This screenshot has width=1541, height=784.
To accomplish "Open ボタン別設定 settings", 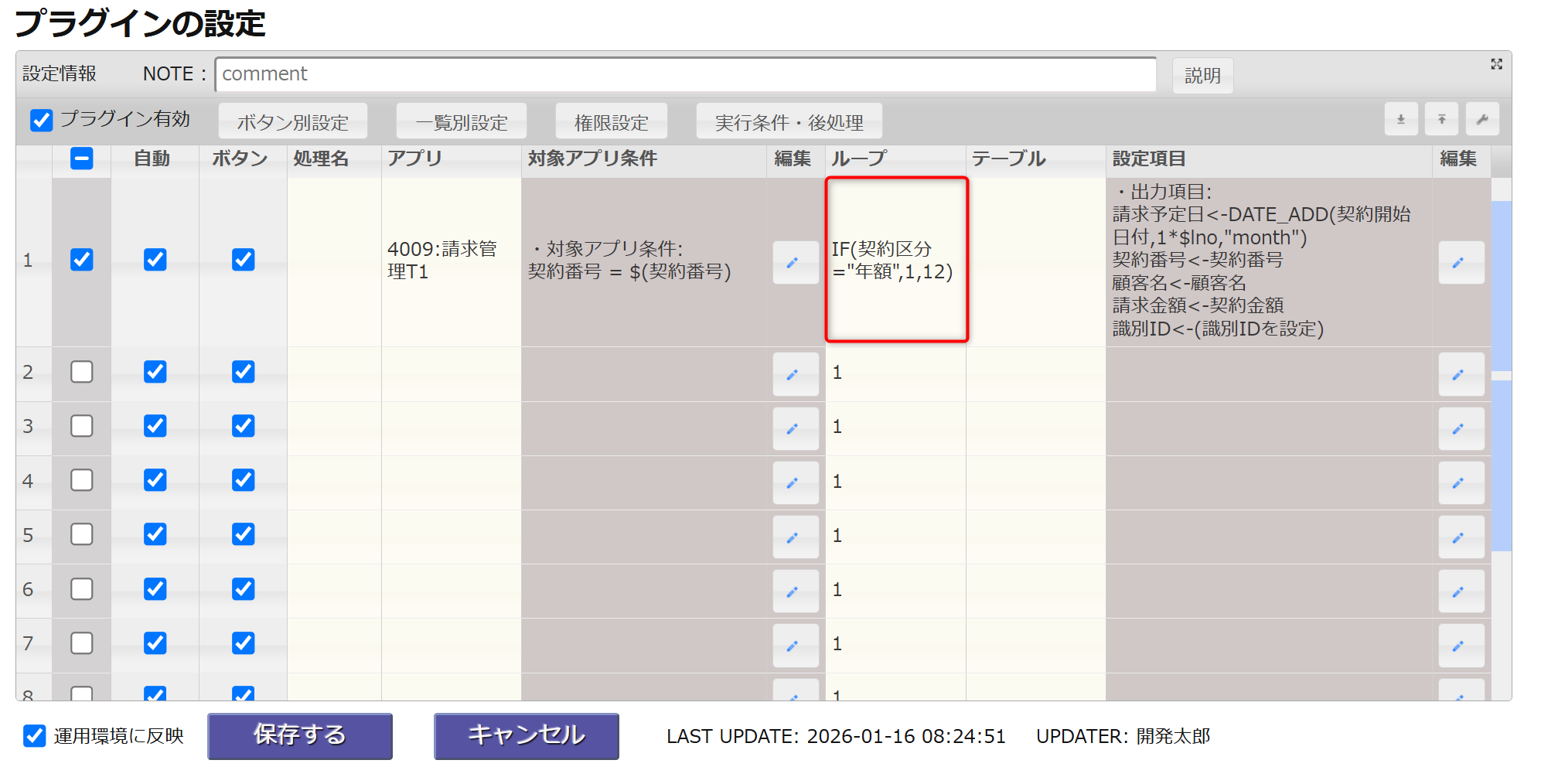I will coord(292,121).
